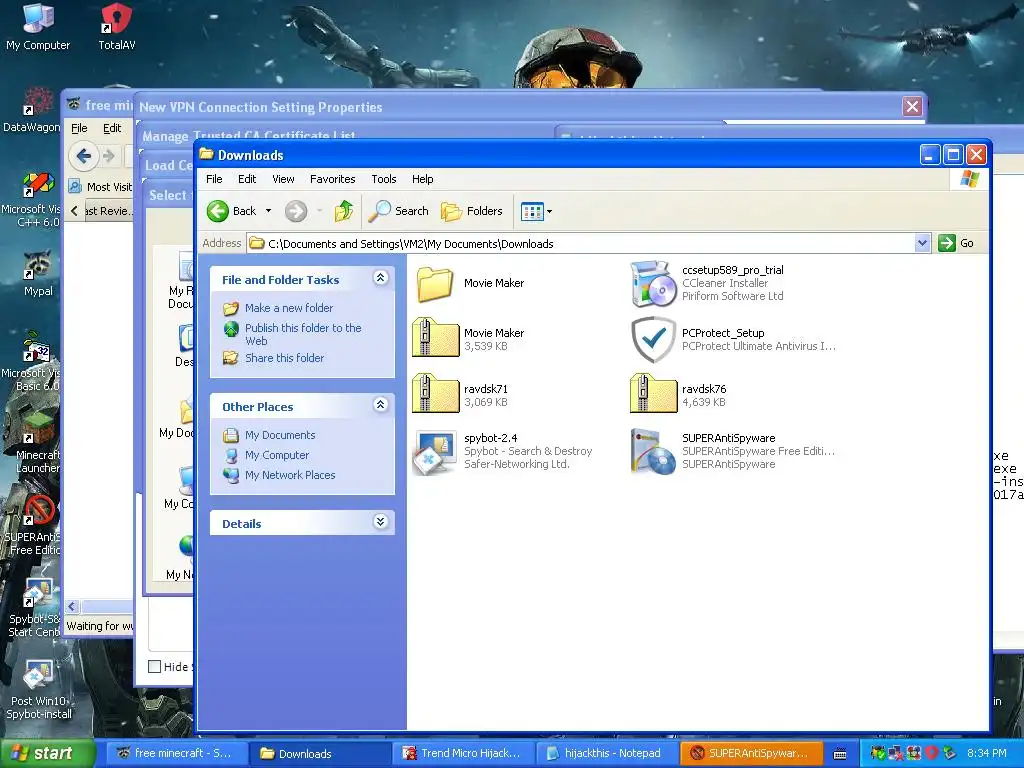The width and height of the screenshot is (1024, 768).
Task: Expand the address bar dropdown
Action: click(921, 244)
